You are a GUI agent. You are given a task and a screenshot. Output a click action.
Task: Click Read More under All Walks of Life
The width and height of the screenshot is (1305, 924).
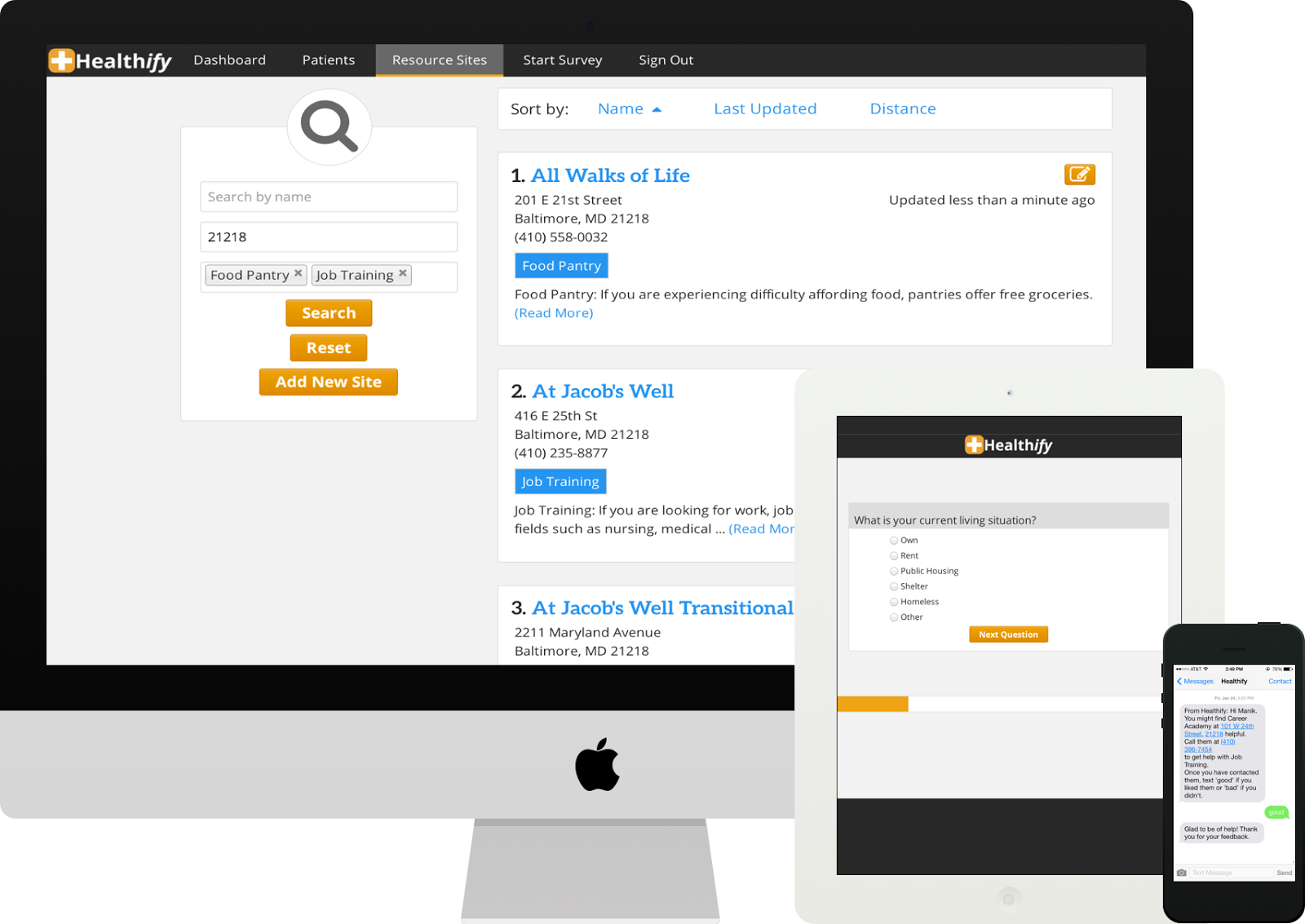[x=554, y=313]
